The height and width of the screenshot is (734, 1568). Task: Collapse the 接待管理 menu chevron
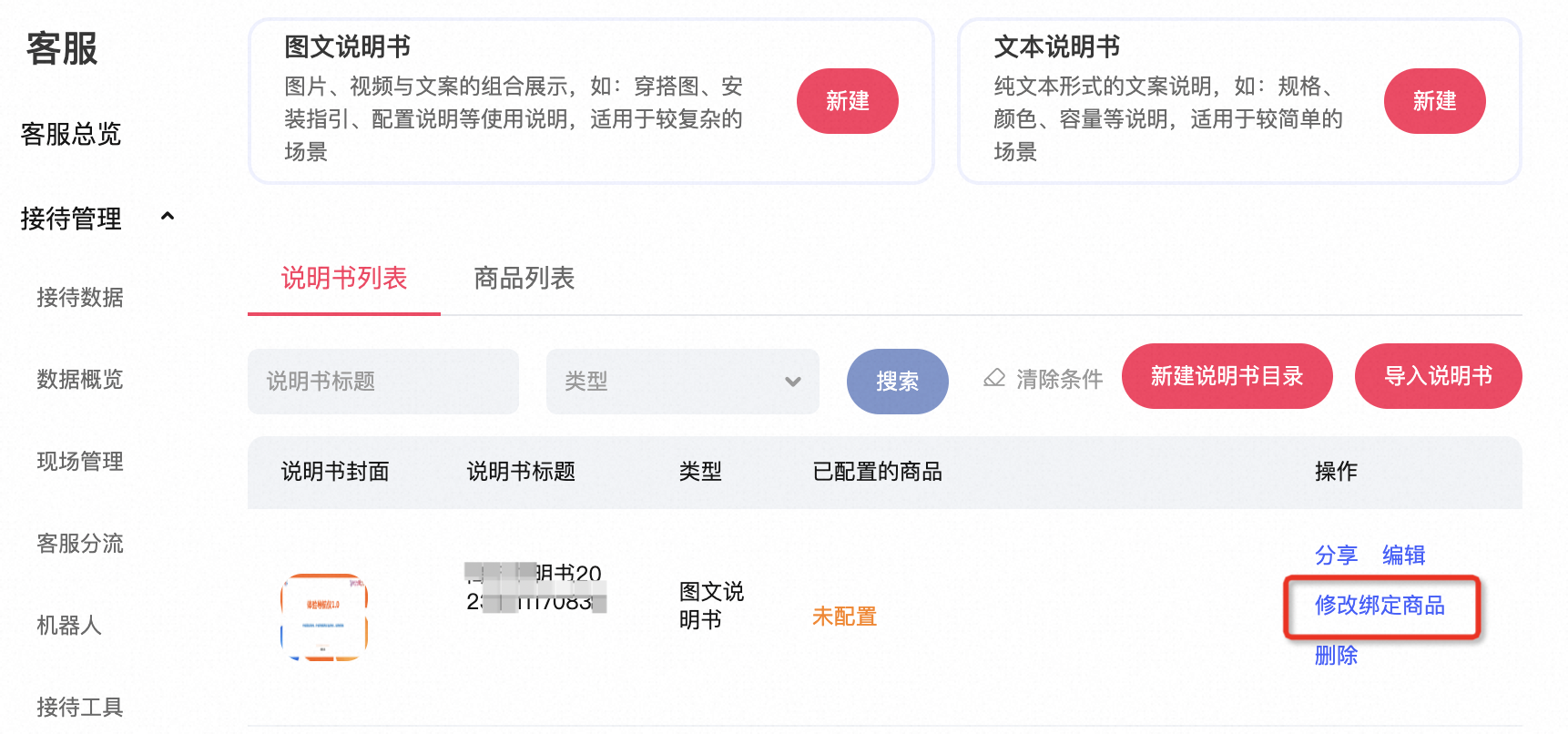point(168,217)
